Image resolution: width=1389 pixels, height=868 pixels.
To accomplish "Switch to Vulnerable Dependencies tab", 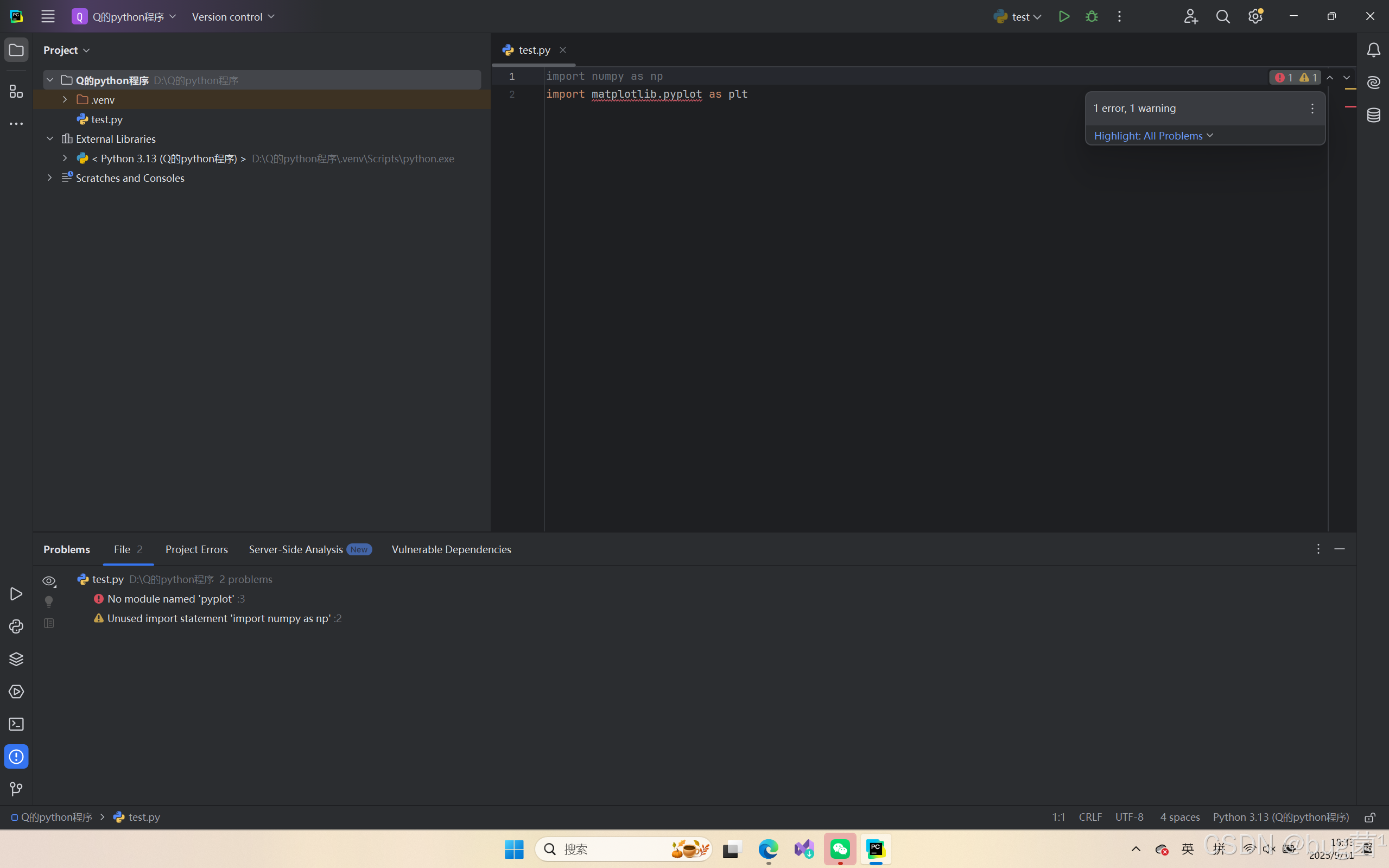I will tap(451, 549).
